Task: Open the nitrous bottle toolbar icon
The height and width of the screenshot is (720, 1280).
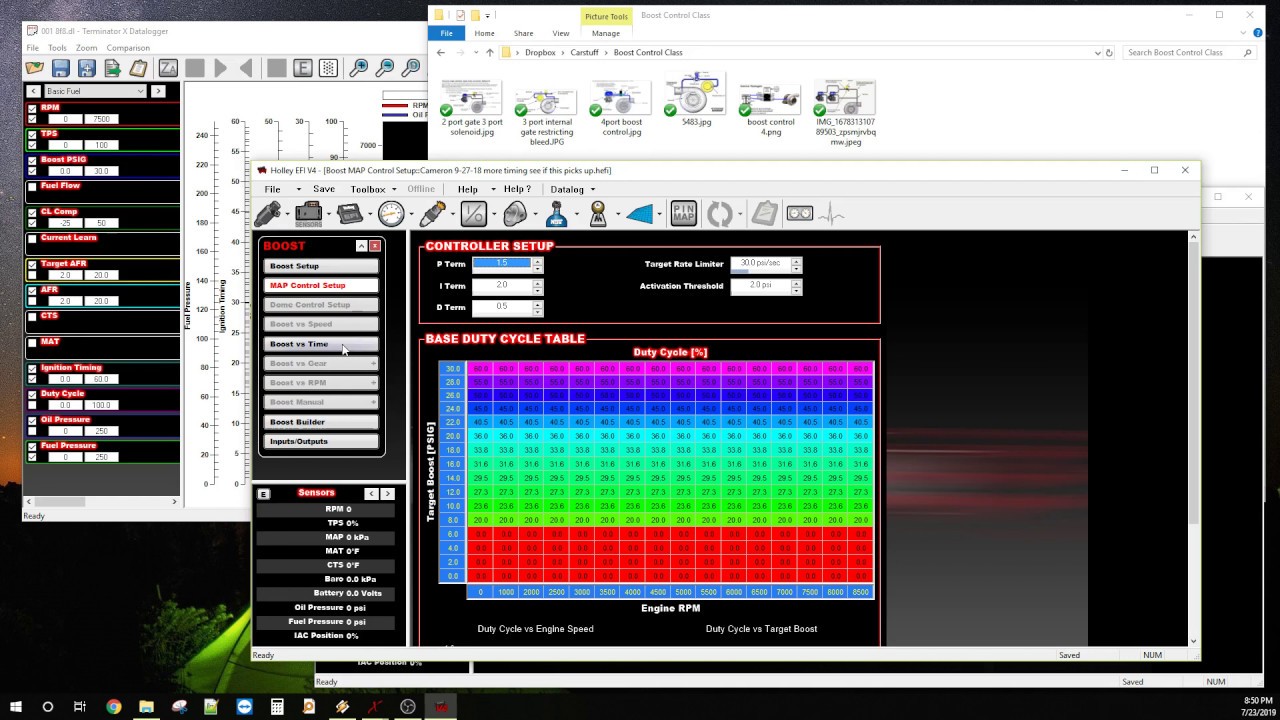Action: click(x=556, y=213)
